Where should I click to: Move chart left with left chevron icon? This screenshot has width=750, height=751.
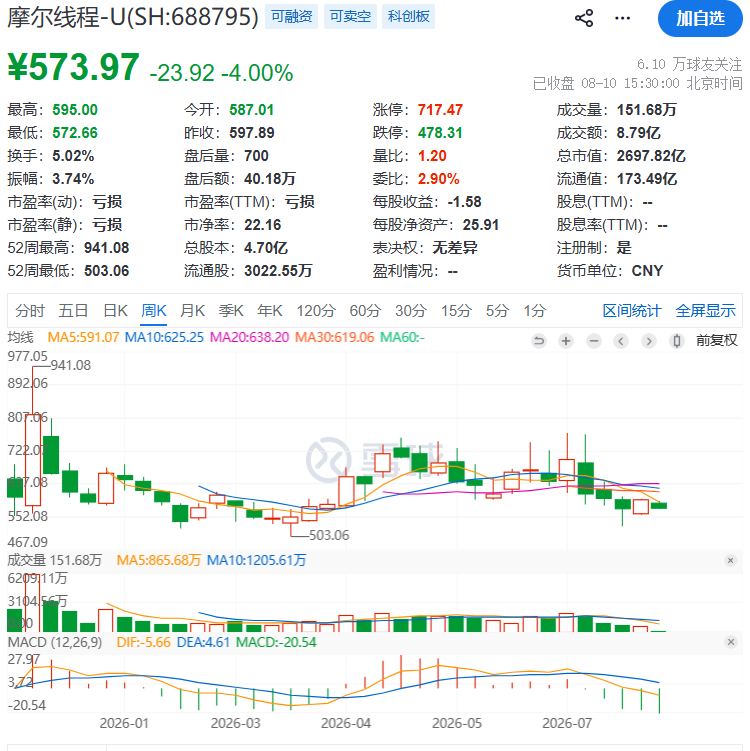621,341
